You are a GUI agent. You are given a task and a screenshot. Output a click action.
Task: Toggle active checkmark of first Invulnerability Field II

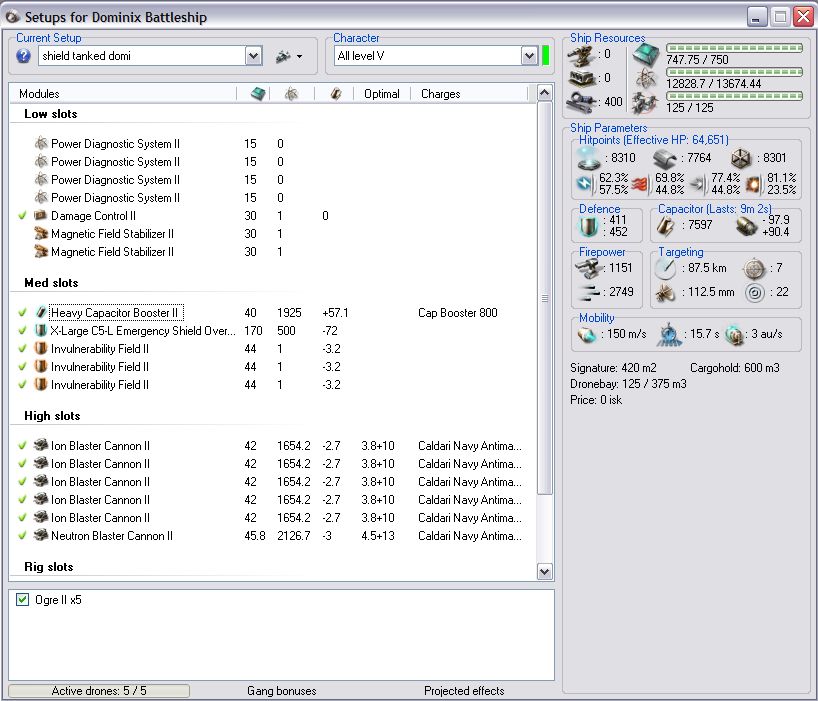(x=22, y=349)
